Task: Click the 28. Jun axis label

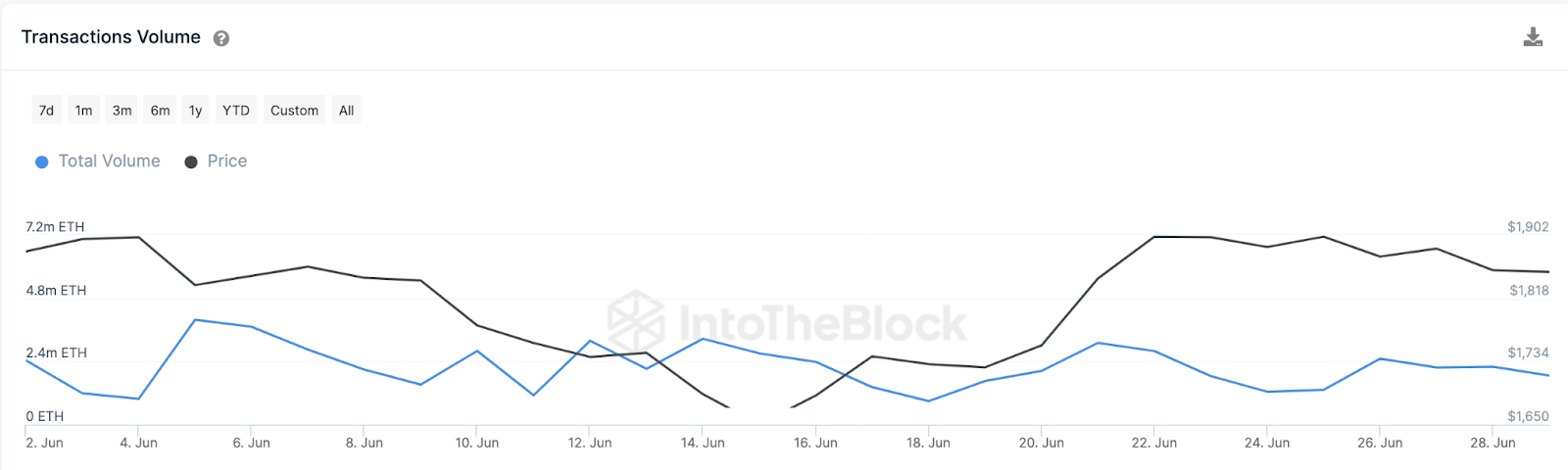Action: point(1493,443)
